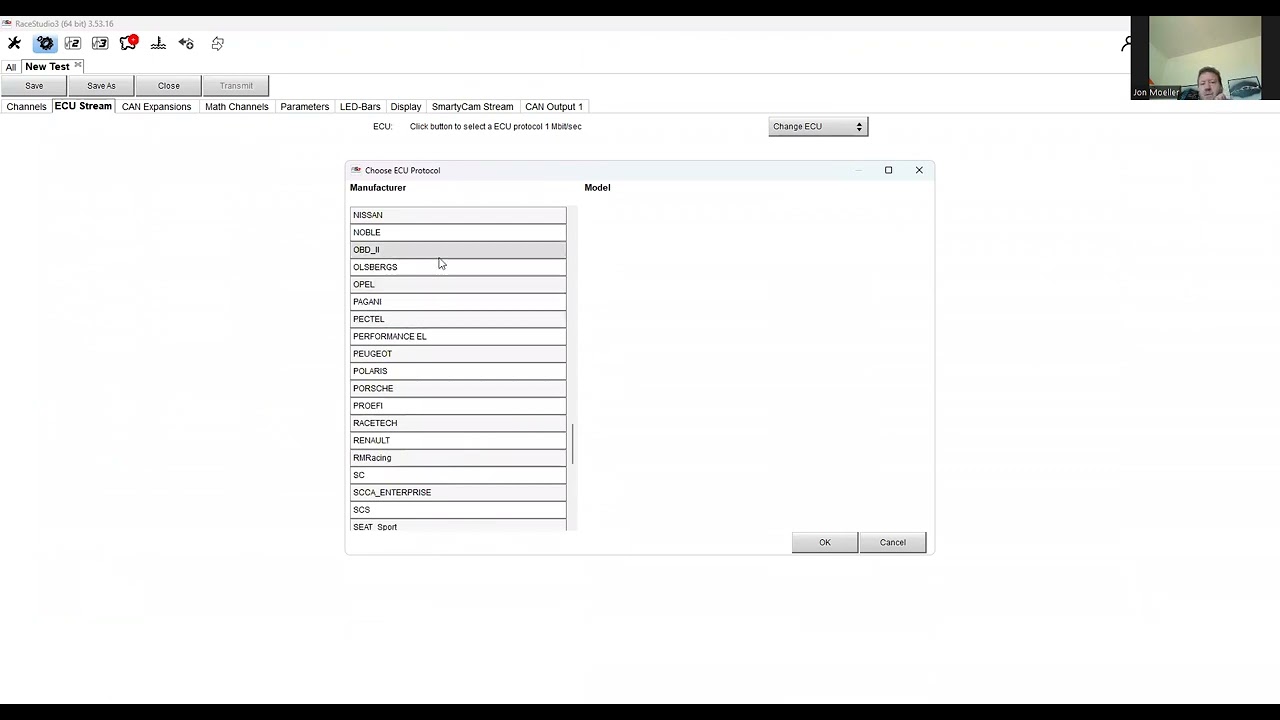Open the Parameters tab
The height and width of the screenshot is (720, 1280).
coord(304,106)
